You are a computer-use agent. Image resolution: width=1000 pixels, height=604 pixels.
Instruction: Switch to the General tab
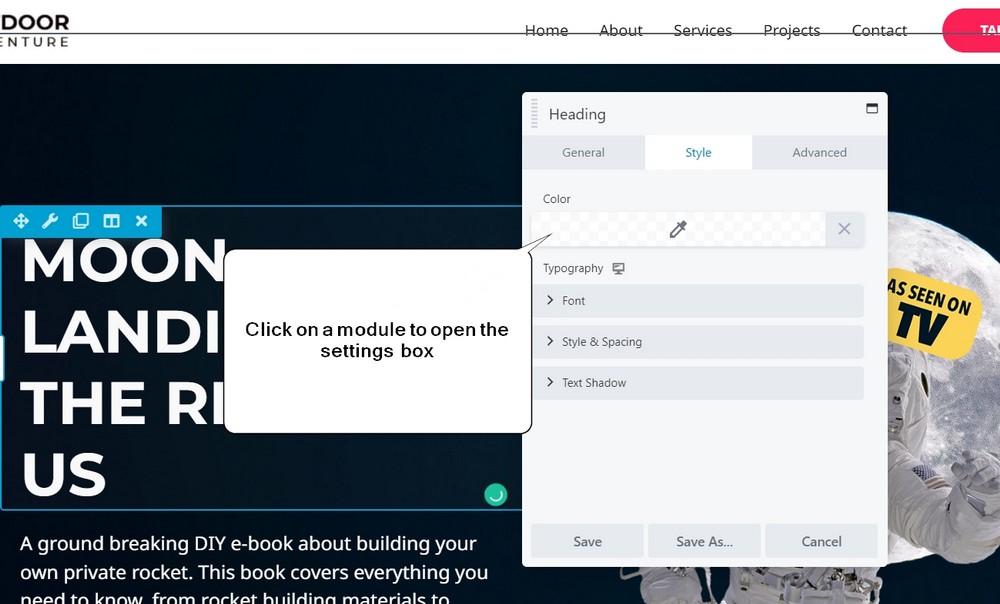point(583,152)
